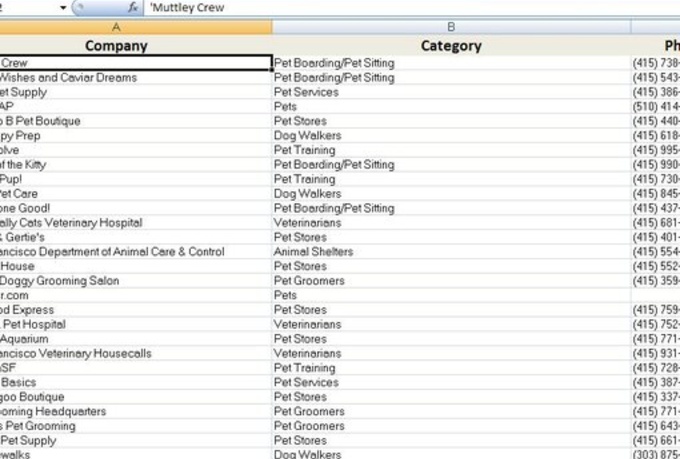This screenshot has width=680, height=459.
Task: Select Pet Boarding/Pet Sitting in Caviar Dreams row
Action: tap(451, 78)
